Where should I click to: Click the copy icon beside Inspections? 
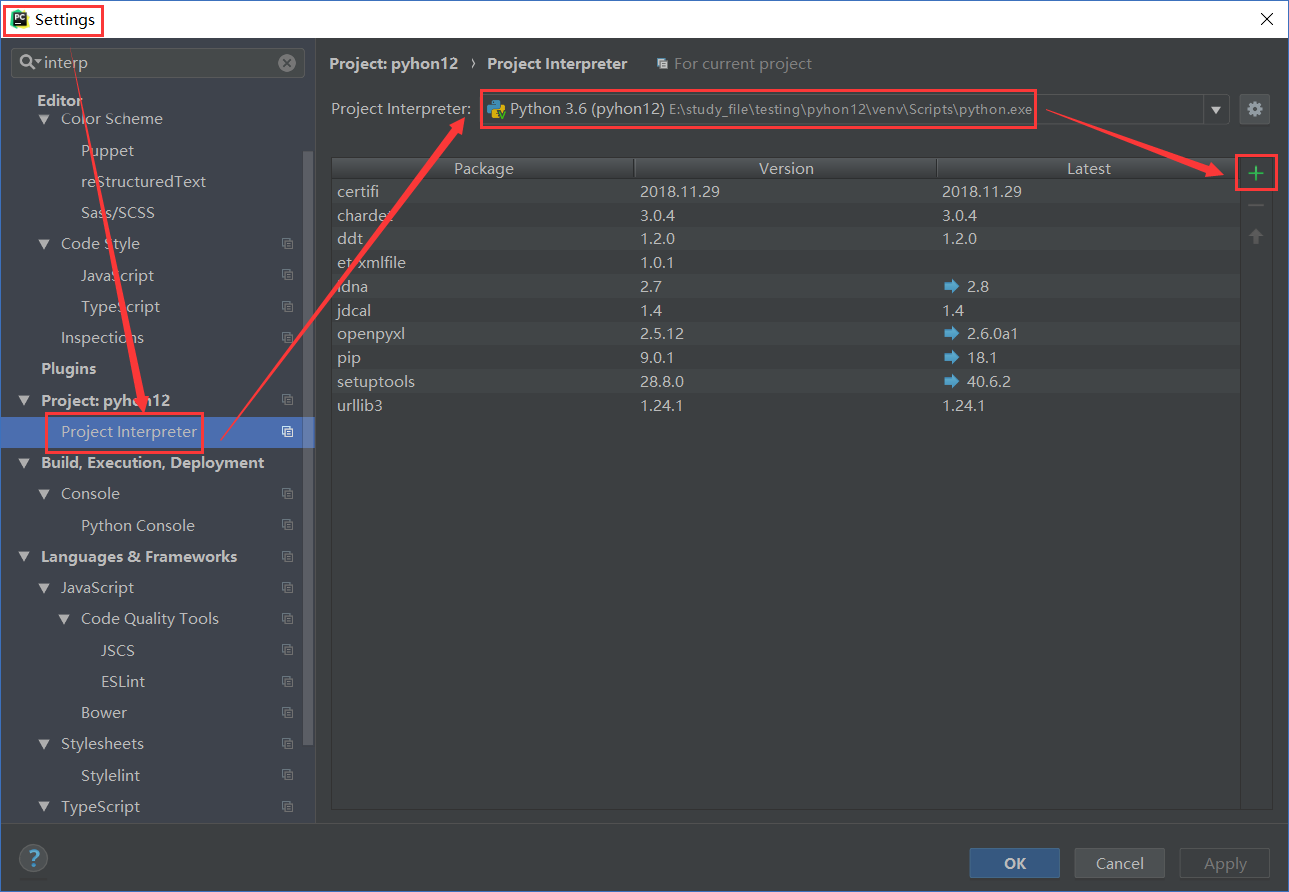coord(287,338)
